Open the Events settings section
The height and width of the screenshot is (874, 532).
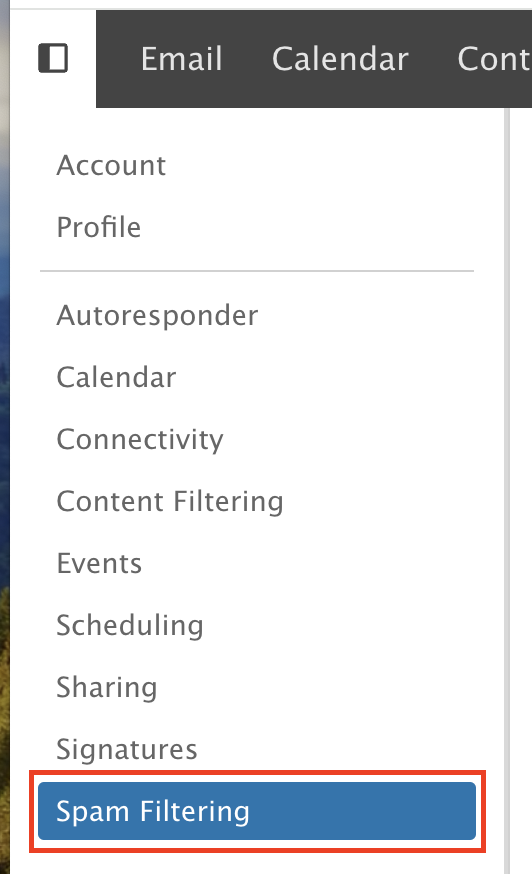coord(99,563)
